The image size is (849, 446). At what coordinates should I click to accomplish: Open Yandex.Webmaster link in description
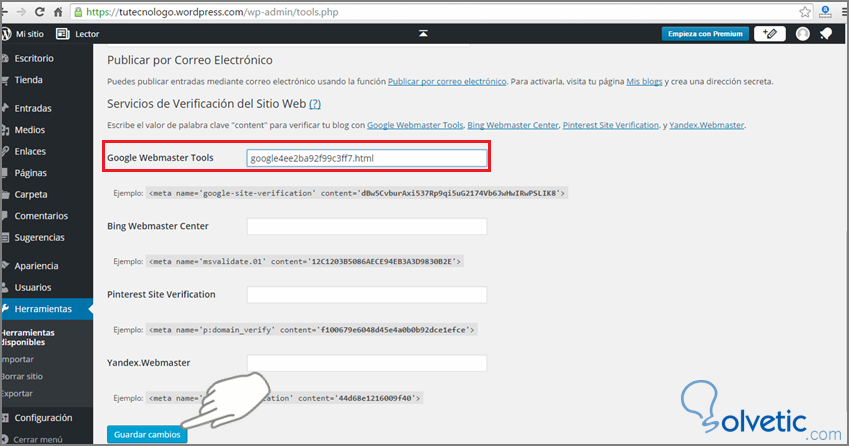pyautogui.click(x=707, y=125)
